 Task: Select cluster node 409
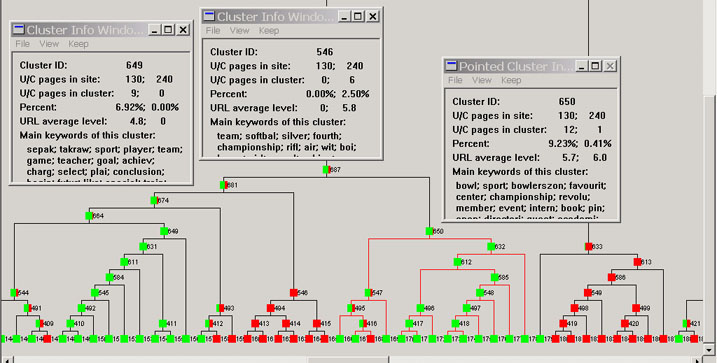click(x=40, y=324)
